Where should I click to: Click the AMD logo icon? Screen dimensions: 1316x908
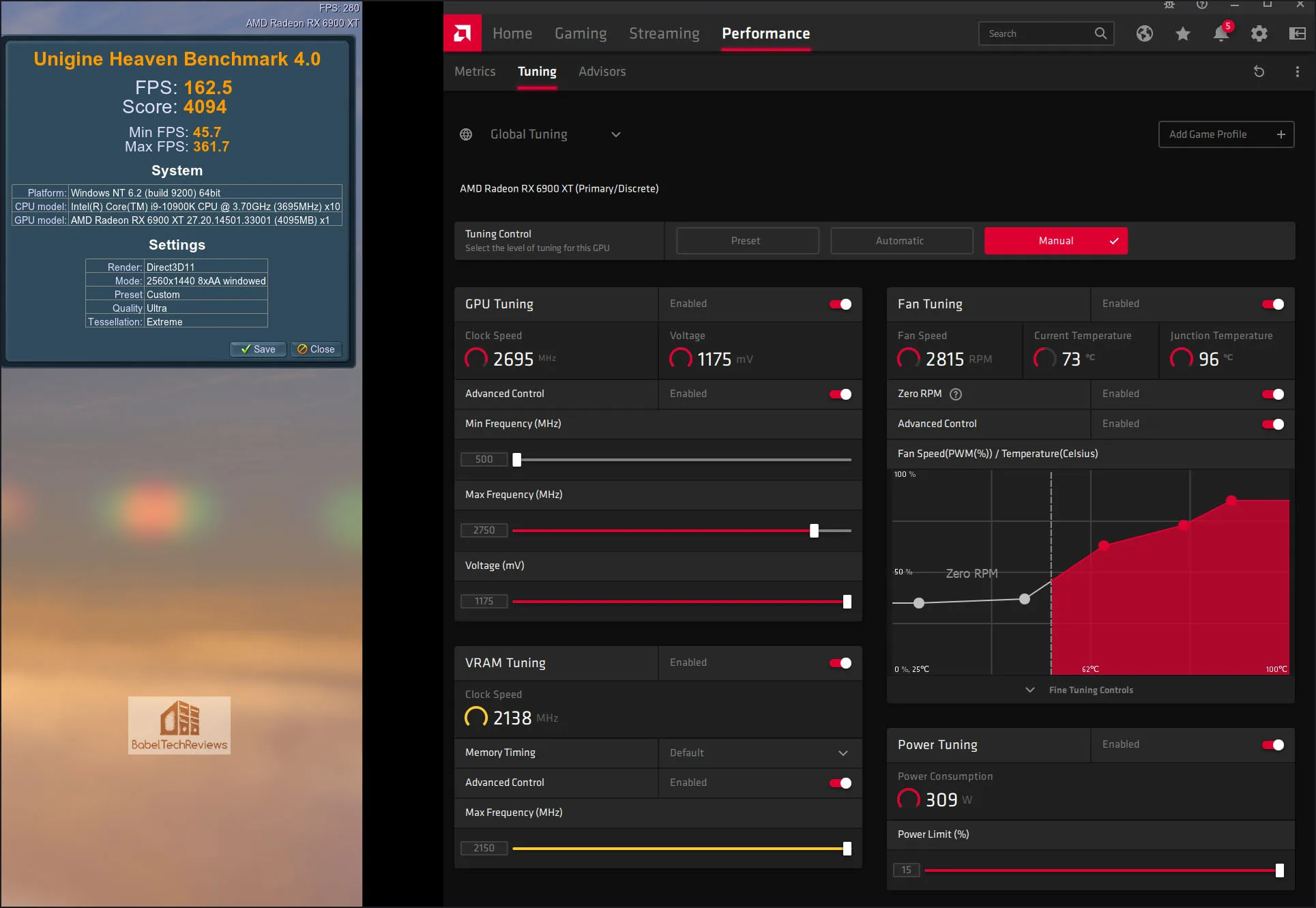coord(463,33)
